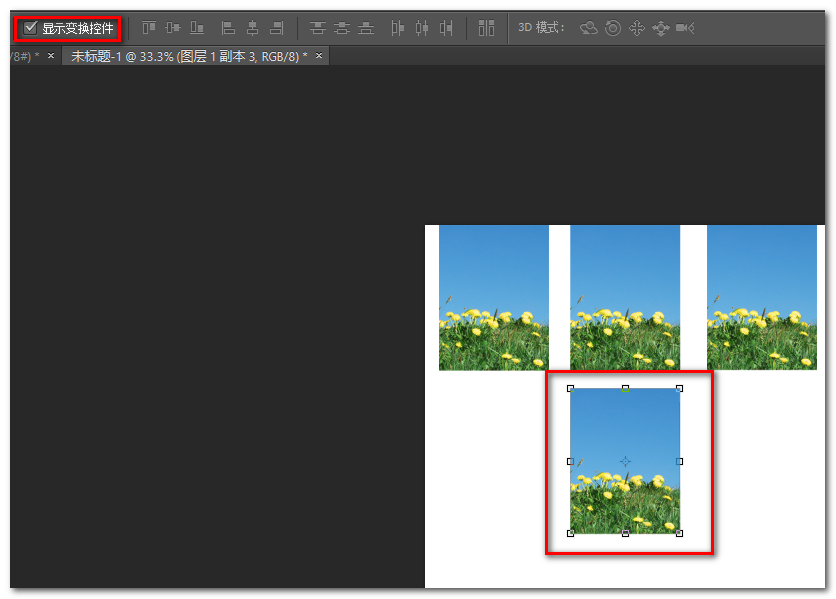This screenshot has height=599, width=836.
Task: Select the 3D roll object icon
Action: [613, 27]
